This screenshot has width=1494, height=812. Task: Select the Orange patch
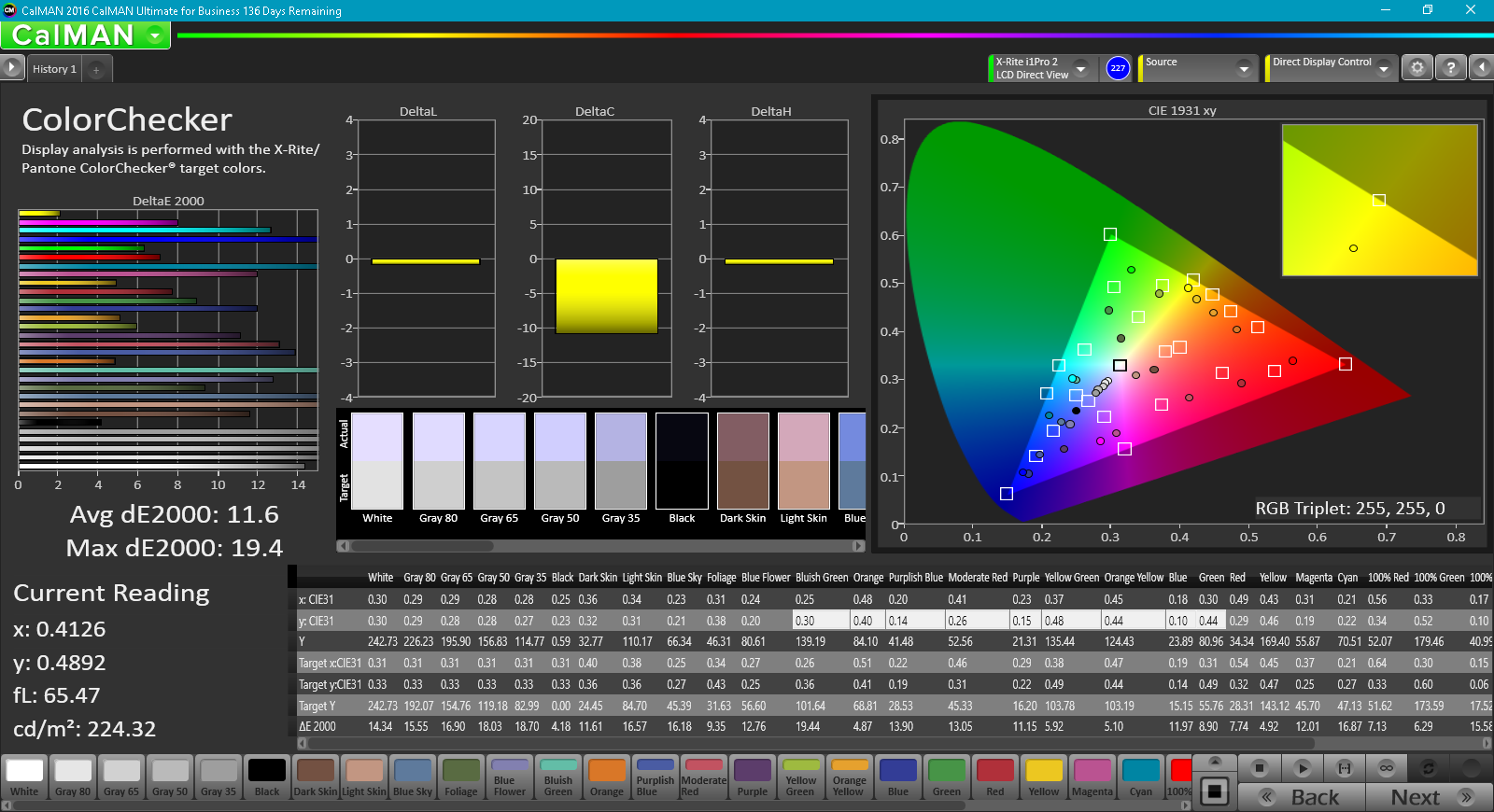point(607,777)
